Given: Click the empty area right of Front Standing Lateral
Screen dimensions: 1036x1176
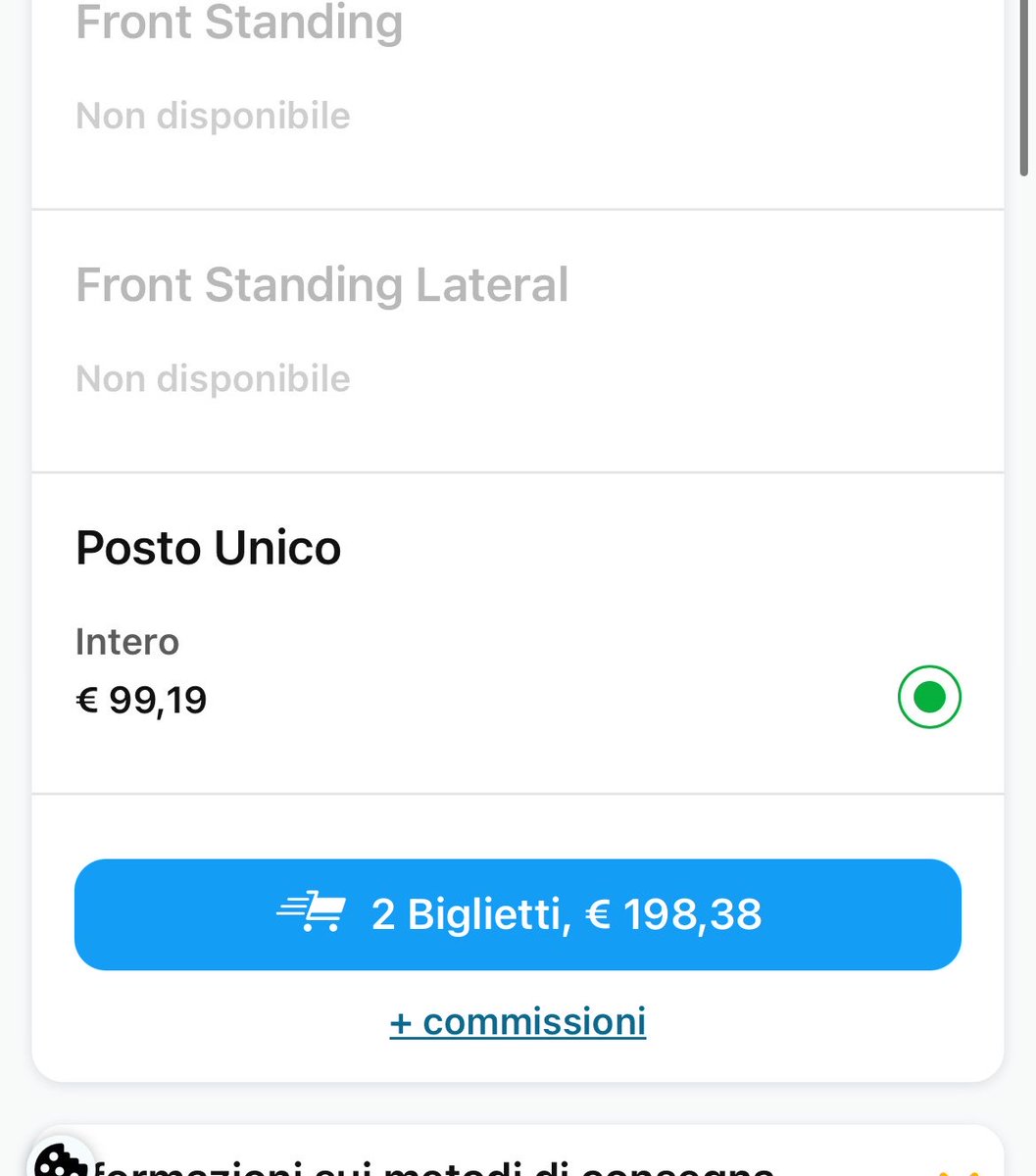Looking at the screenshot, I should (x=784, y=285).
